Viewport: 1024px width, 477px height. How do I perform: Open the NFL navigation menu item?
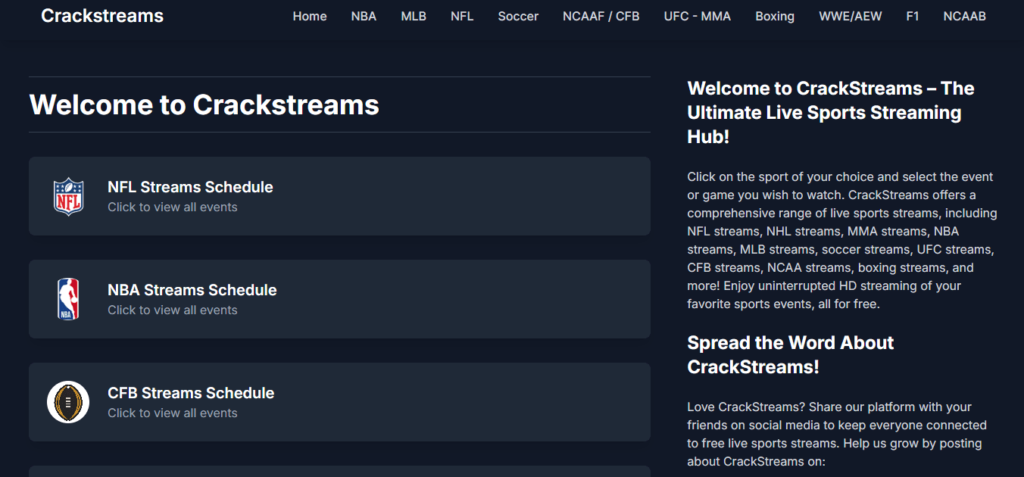coord(462,16)
